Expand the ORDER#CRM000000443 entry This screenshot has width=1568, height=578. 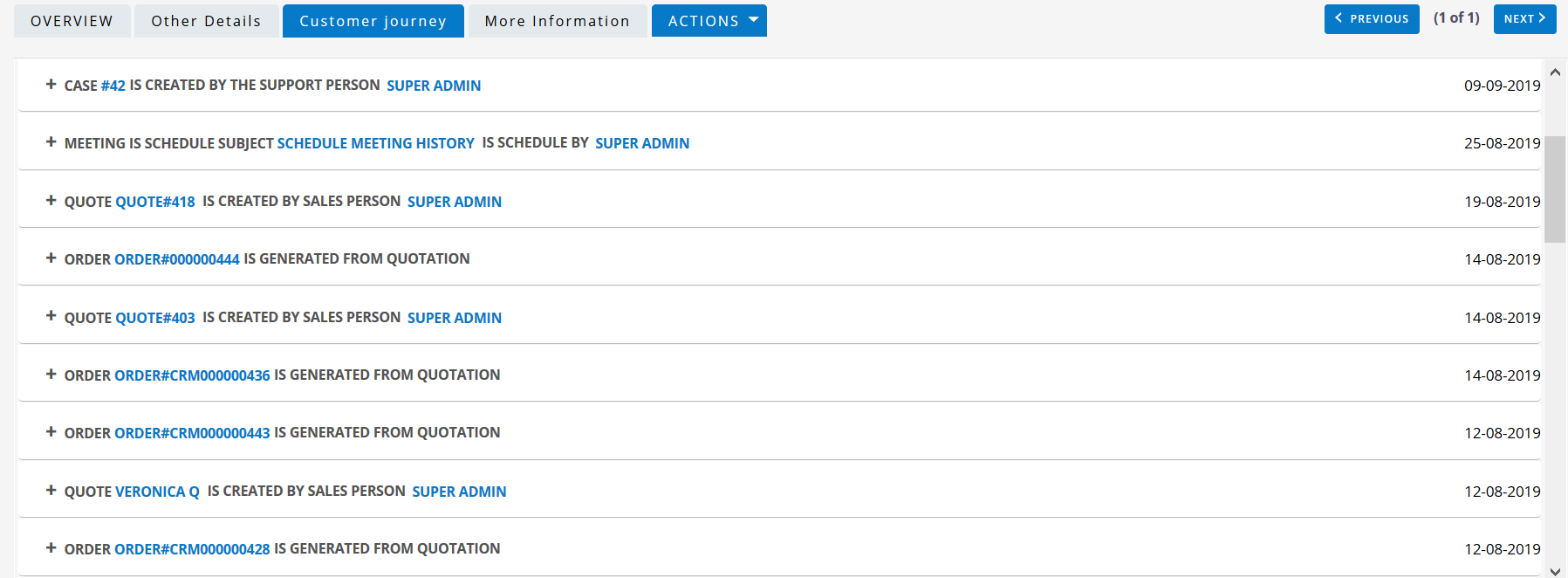pyautogui.click(x=51, y=432)
